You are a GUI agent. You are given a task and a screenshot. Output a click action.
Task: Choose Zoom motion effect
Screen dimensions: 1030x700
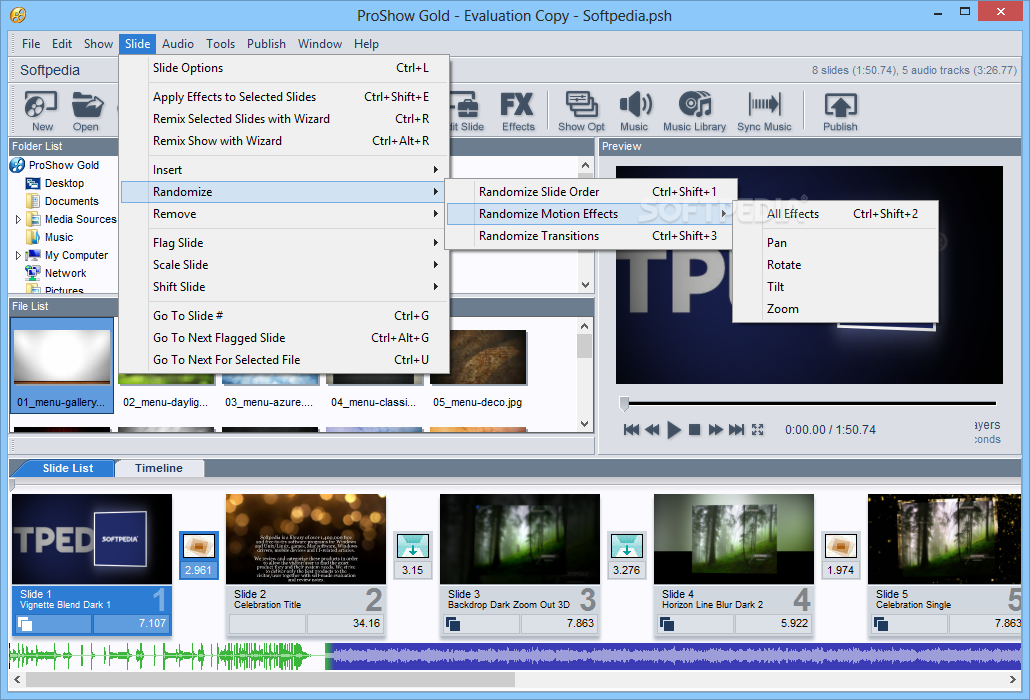tap(836, 309)
